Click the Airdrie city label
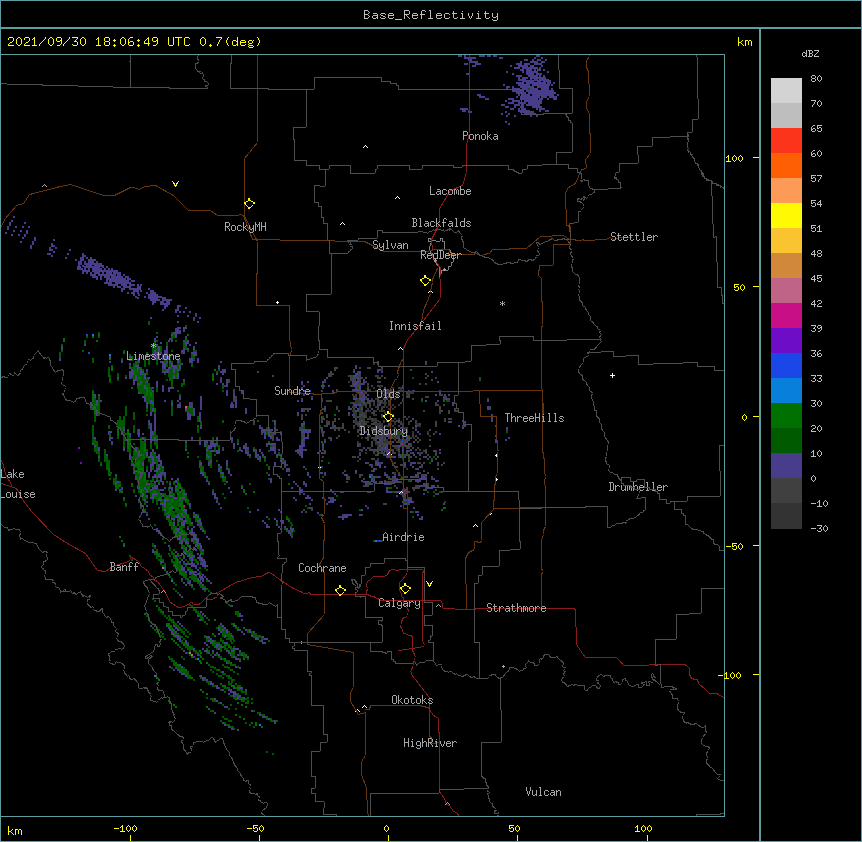This screenshot has height=842, width=862. [x=403, y=537]
